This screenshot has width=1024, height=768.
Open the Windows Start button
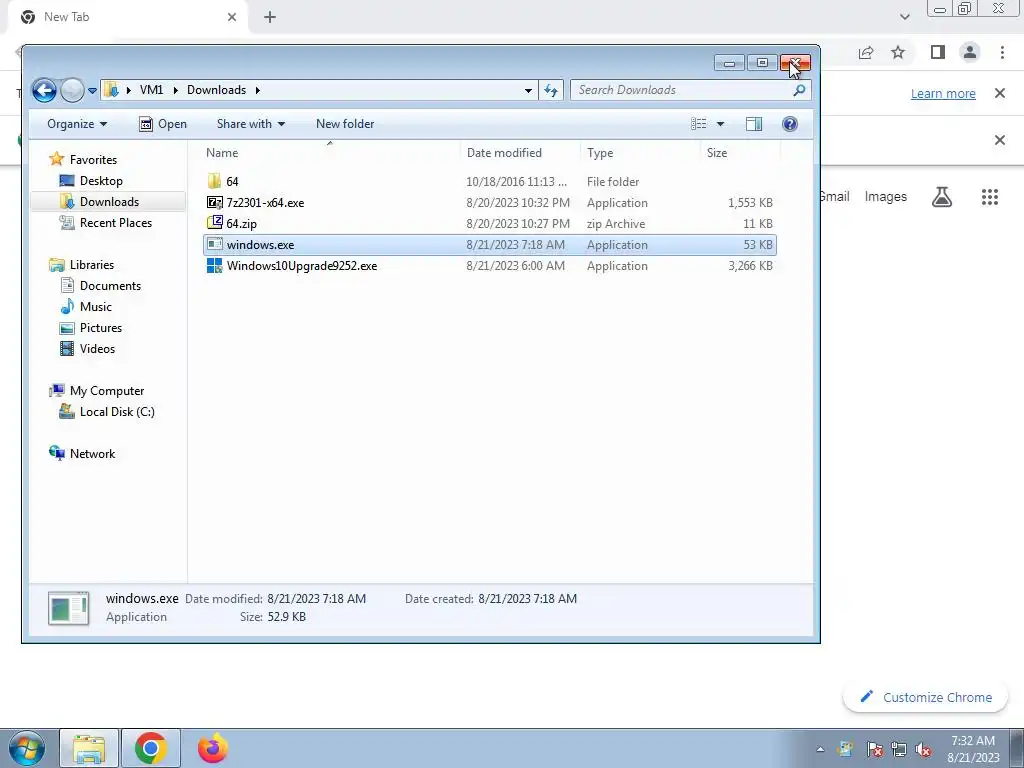(x=27, y=748)
